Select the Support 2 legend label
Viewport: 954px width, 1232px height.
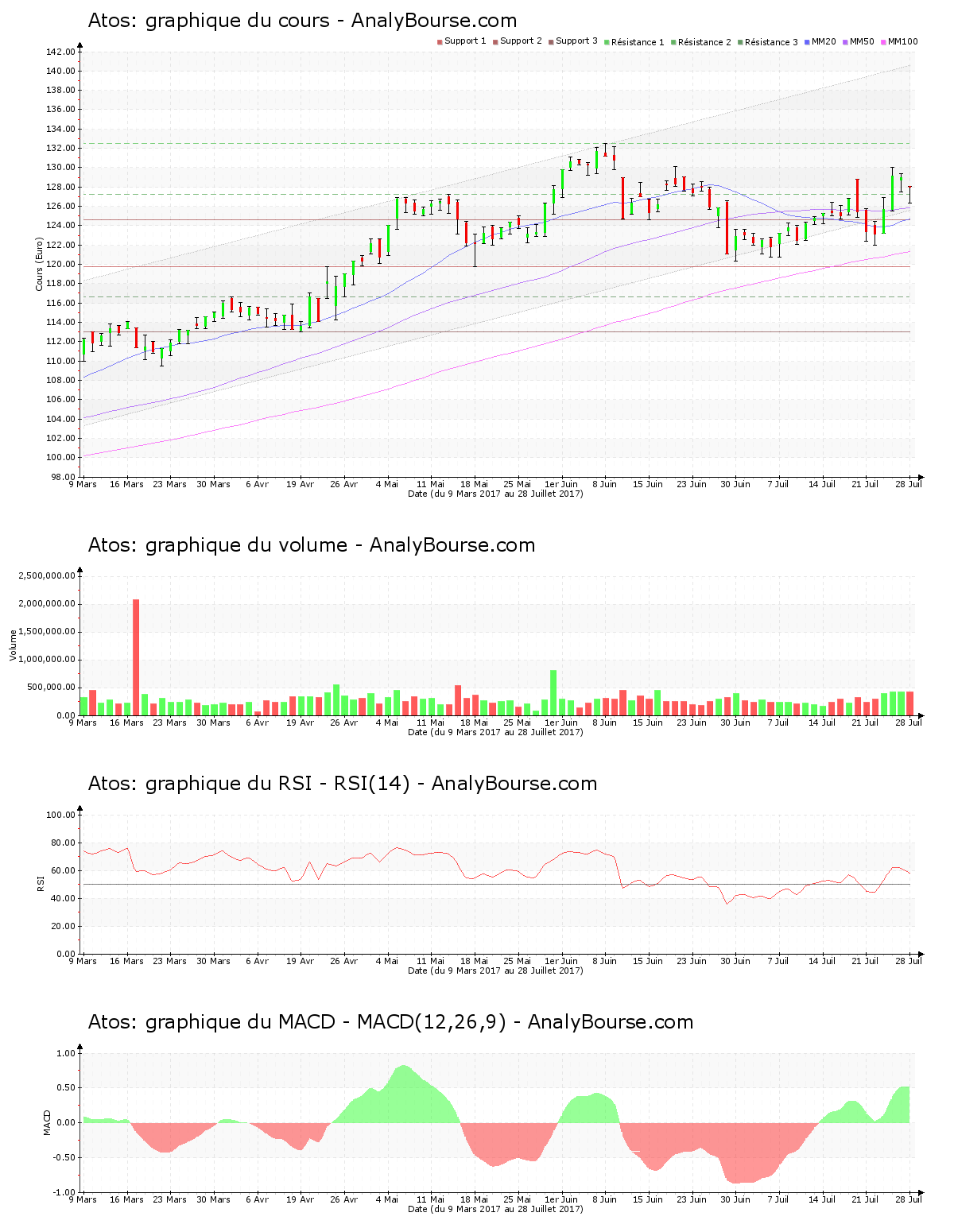(x=521, y=41)
